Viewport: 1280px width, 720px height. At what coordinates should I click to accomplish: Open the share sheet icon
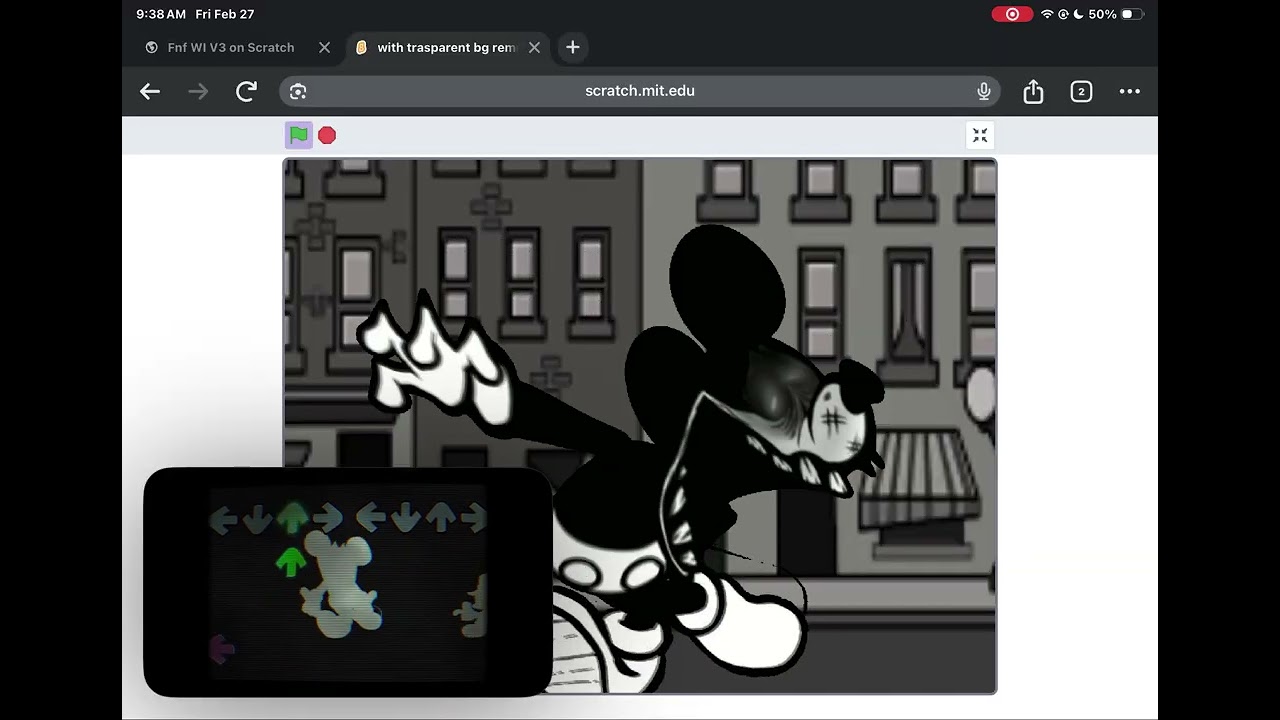[x=1033, y=91]
